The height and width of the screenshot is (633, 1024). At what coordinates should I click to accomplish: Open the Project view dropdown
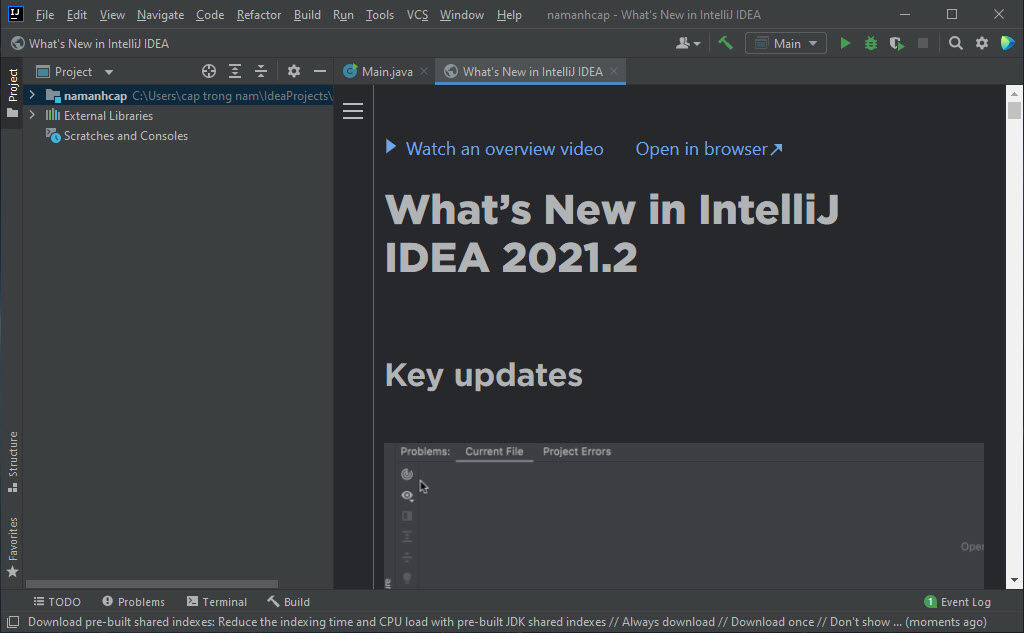(x=74, y=71)
